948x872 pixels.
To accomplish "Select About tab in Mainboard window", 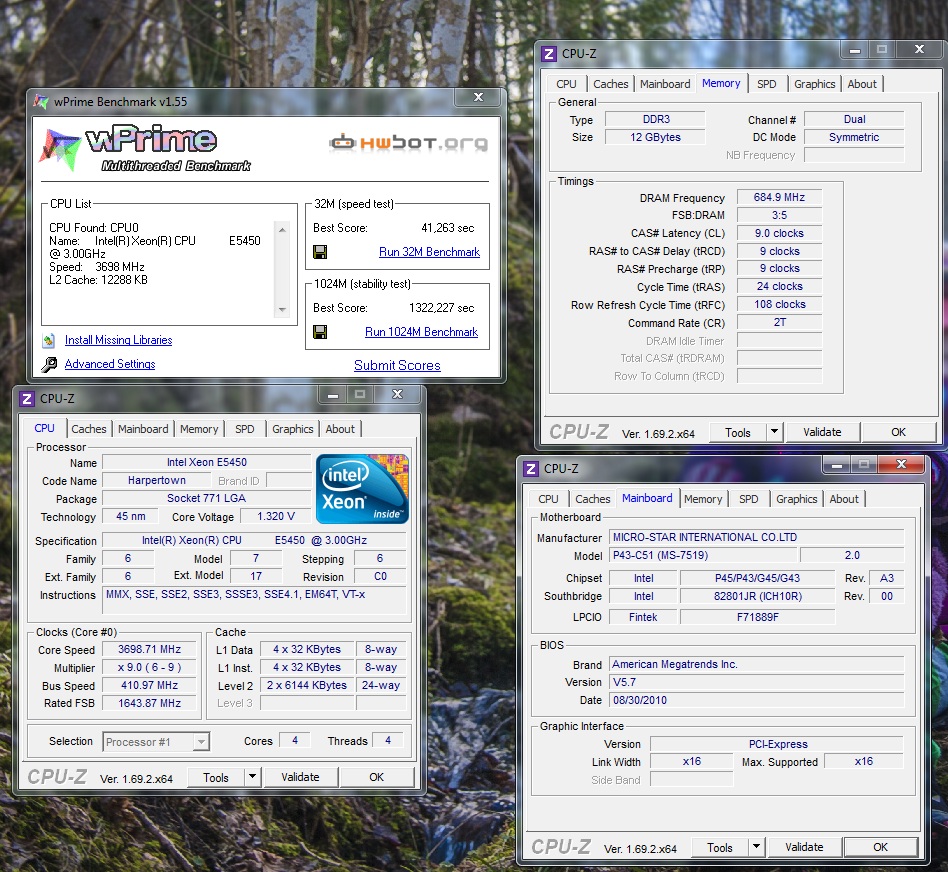I will pyautogui.click(x=844, y=499).
